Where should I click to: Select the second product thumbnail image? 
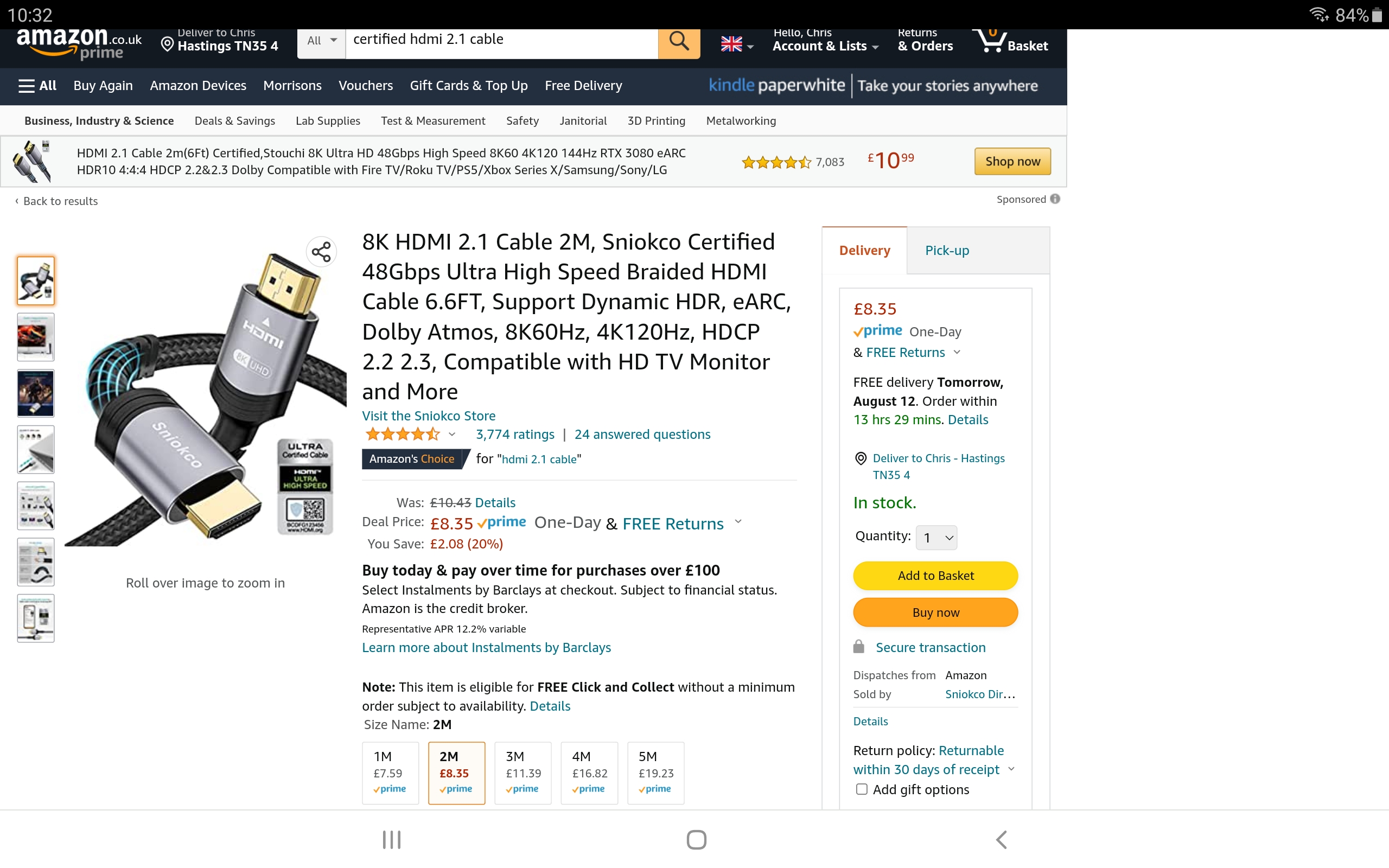tap(36, 337)
